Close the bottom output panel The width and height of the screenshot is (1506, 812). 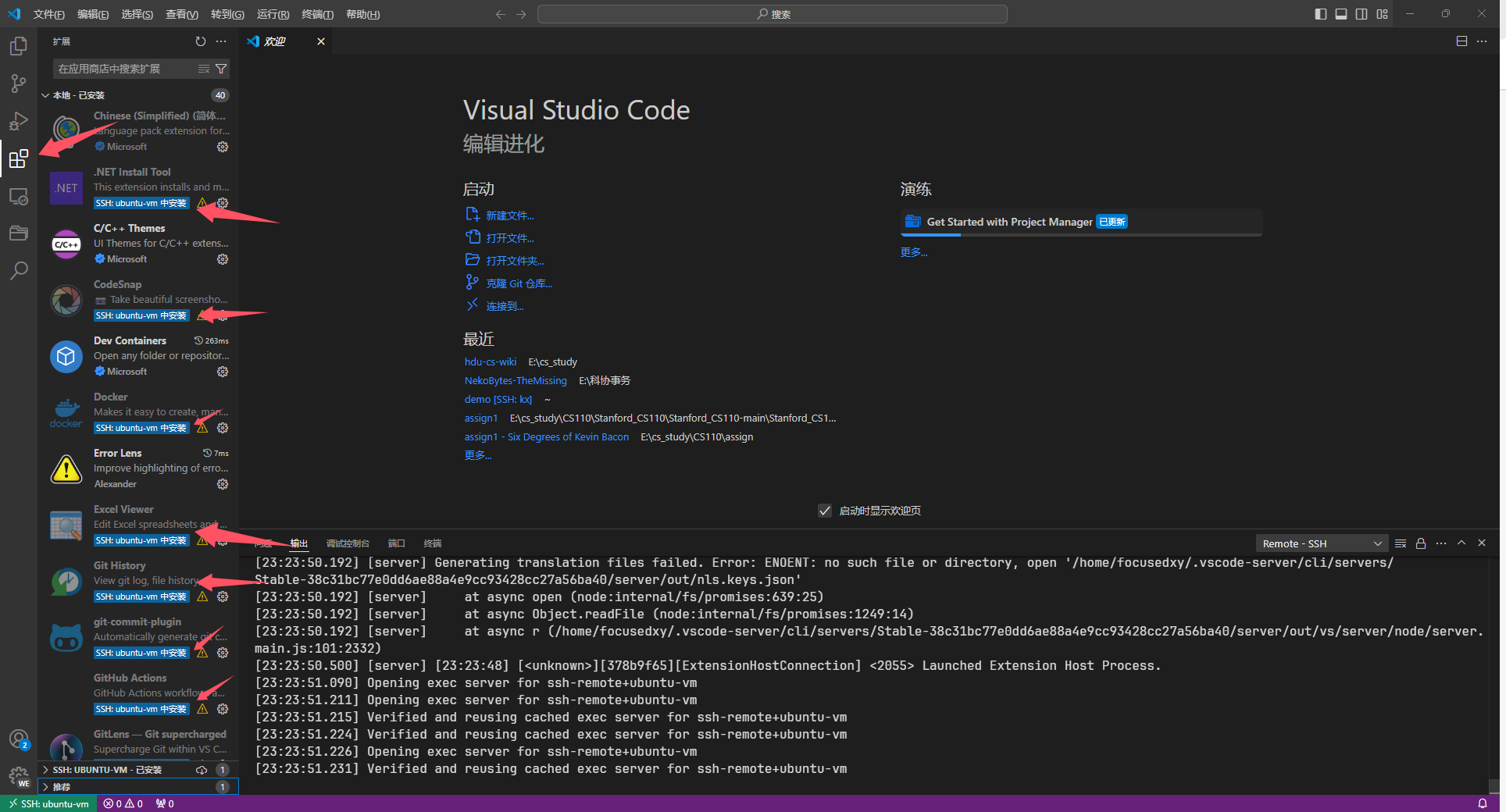pos(1482,543)
